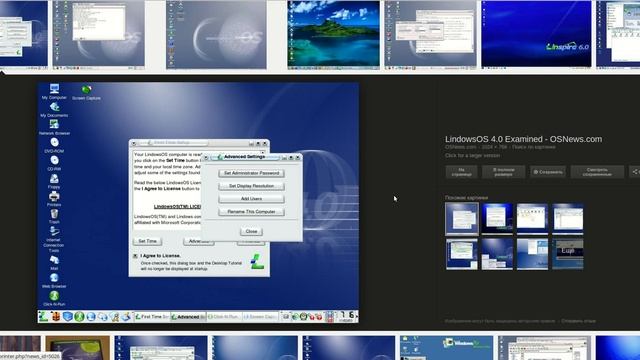This screenshot has height=360, width=640.
Task: Select Advanced taskbar entry
Action: [x=188, y=317]
